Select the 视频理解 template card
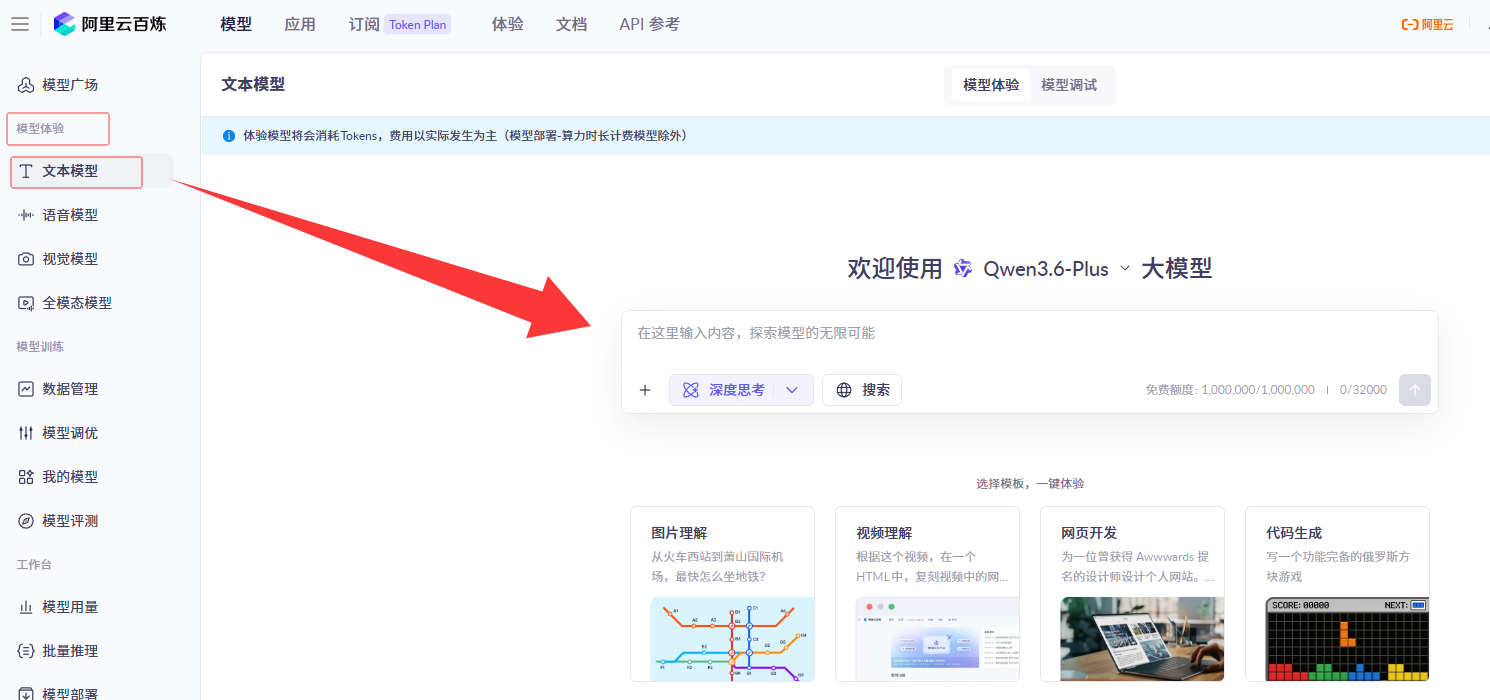 pyautogui.click(x=927, y=594)
